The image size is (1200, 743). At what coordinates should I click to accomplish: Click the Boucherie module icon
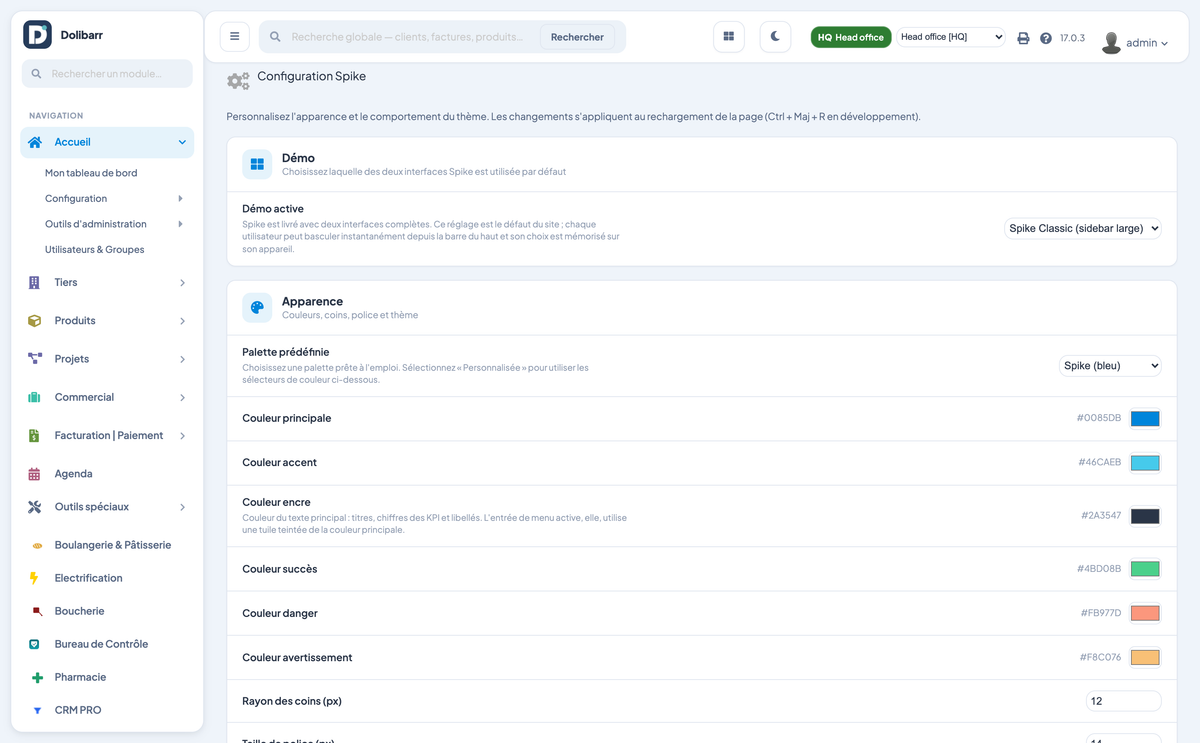coord(37,611)
